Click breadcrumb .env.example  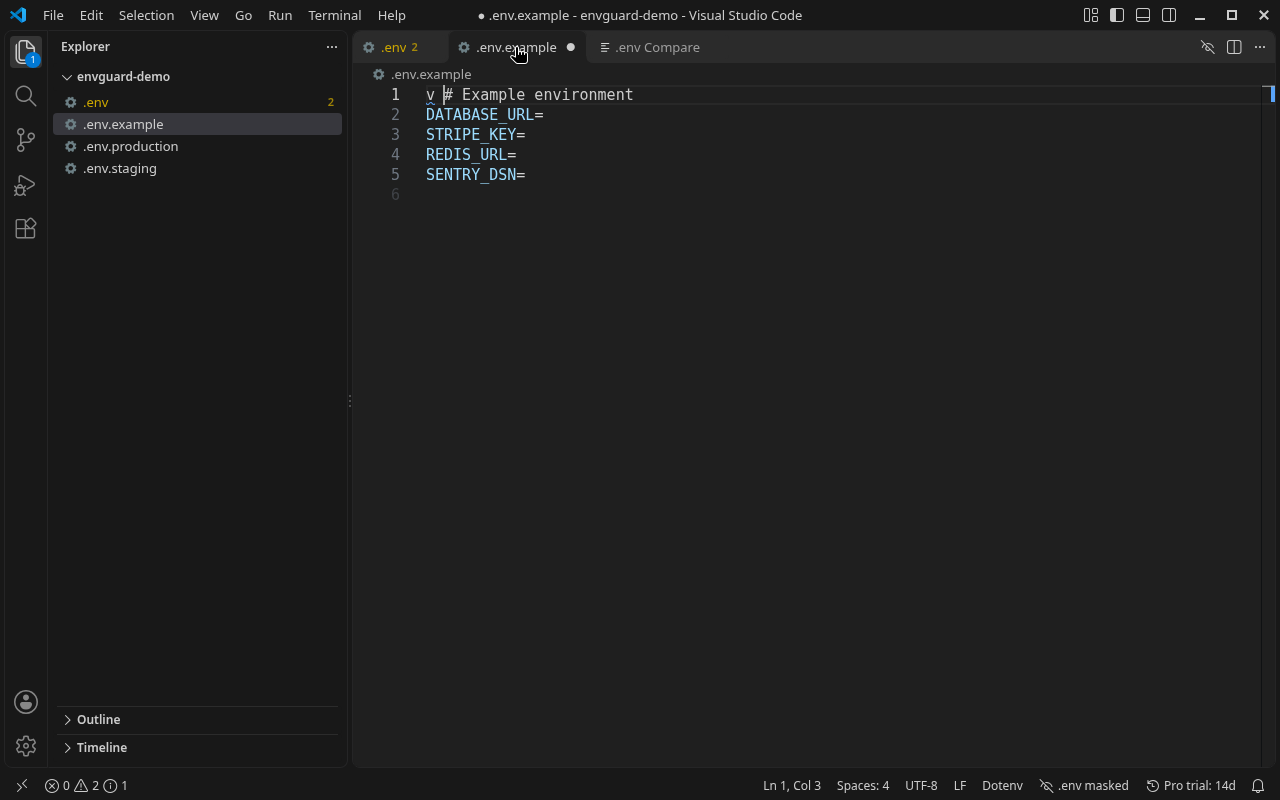431,74
